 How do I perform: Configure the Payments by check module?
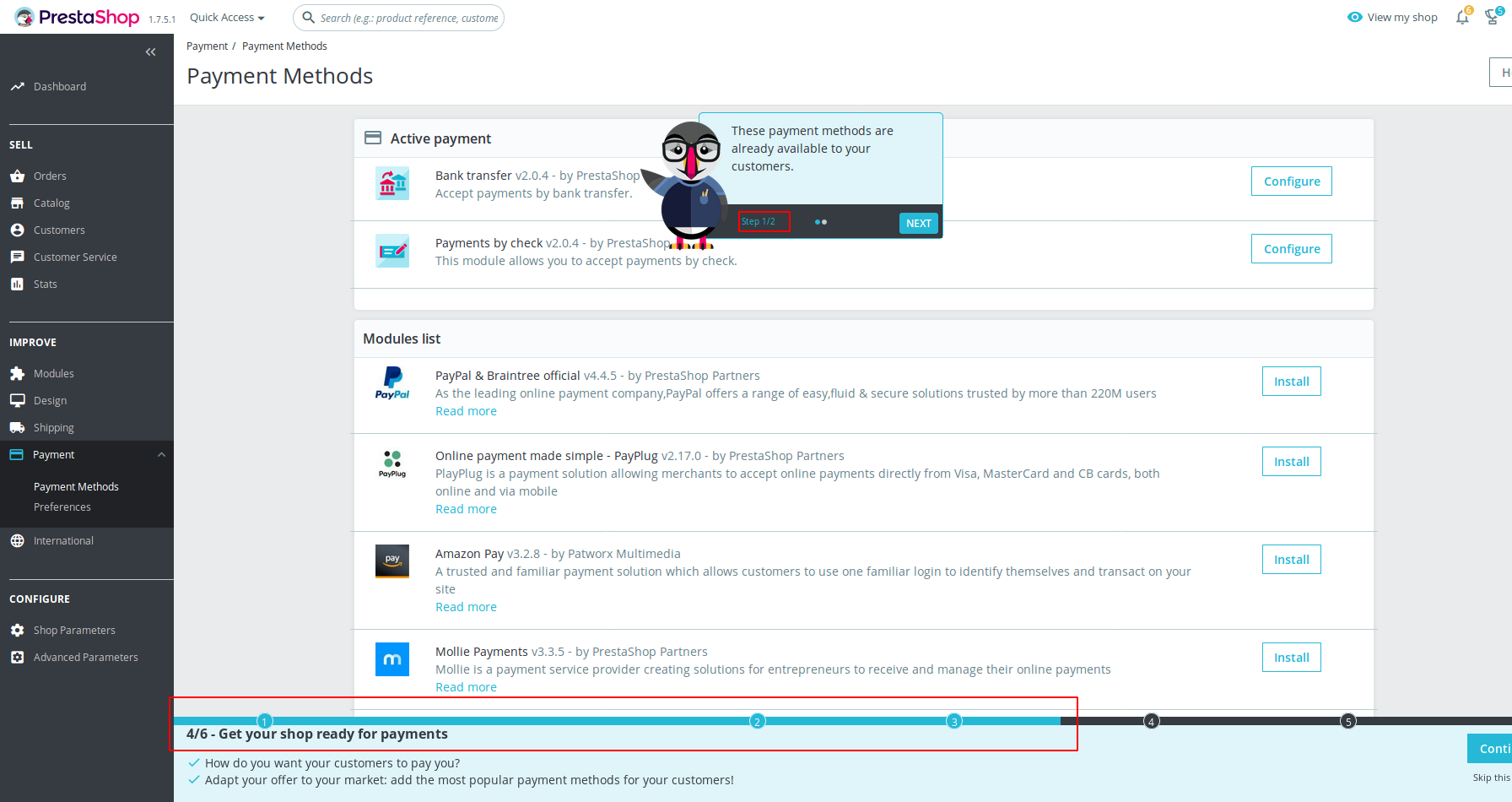[x=1292, y=249]
